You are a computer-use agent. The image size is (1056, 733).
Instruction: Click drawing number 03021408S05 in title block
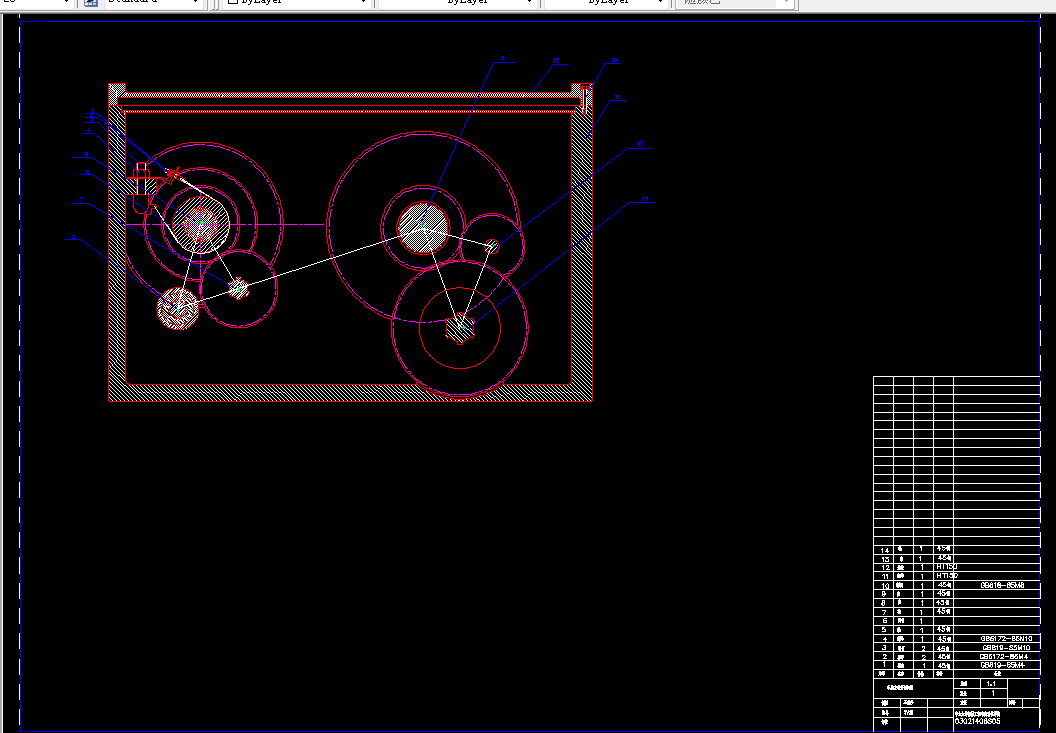[977, 722]
